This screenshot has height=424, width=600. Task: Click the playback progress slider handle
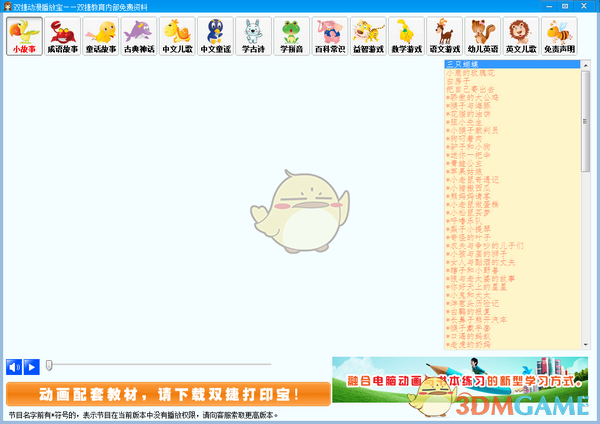click(49, 365)
